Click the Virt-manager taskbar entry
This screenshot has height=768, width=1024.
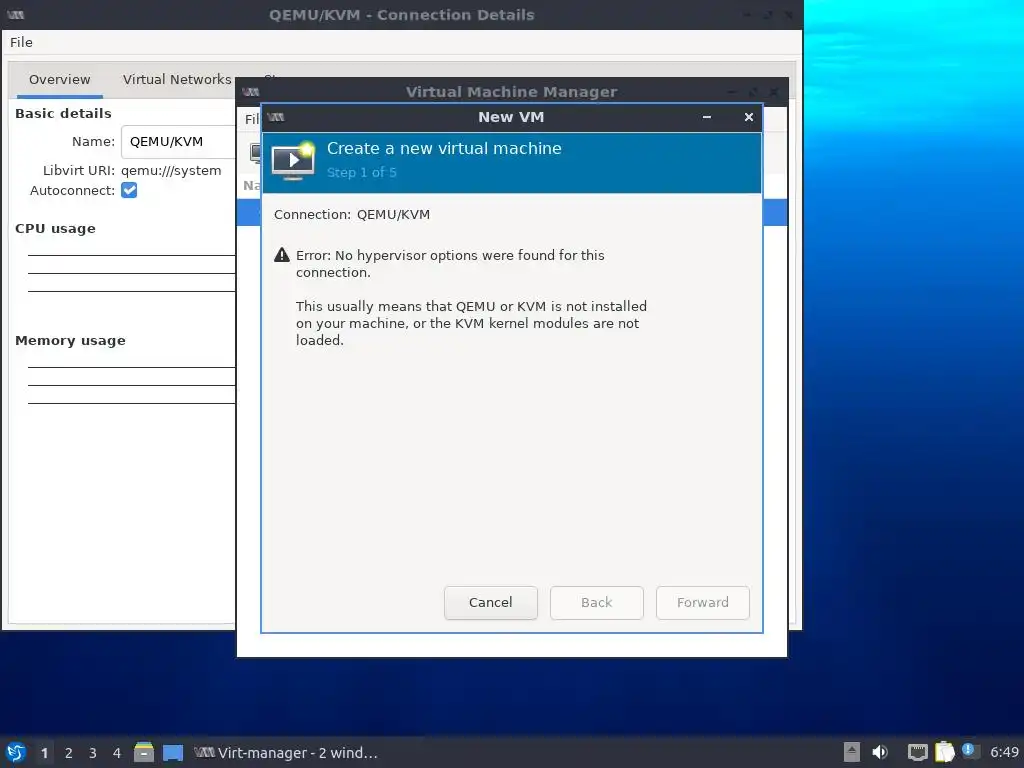click(286, 752)
